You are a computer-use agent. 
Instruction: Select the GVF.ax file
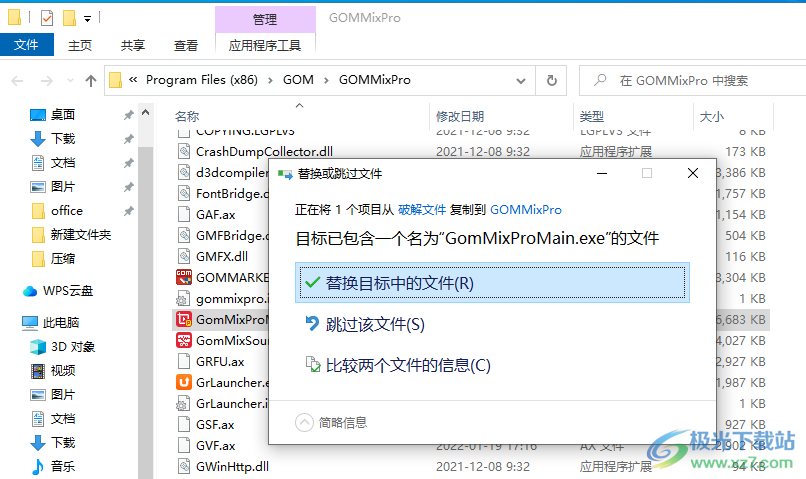pyautogui.click(x=215, y=446)
